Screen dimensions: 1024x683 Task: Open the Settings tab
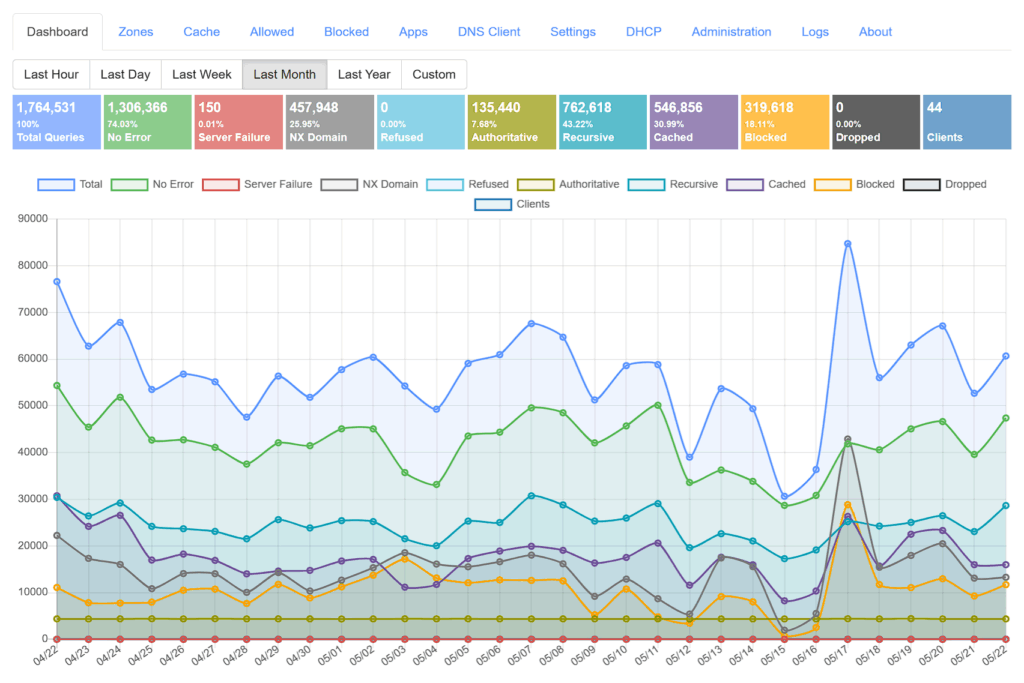[x=572, y=32]
